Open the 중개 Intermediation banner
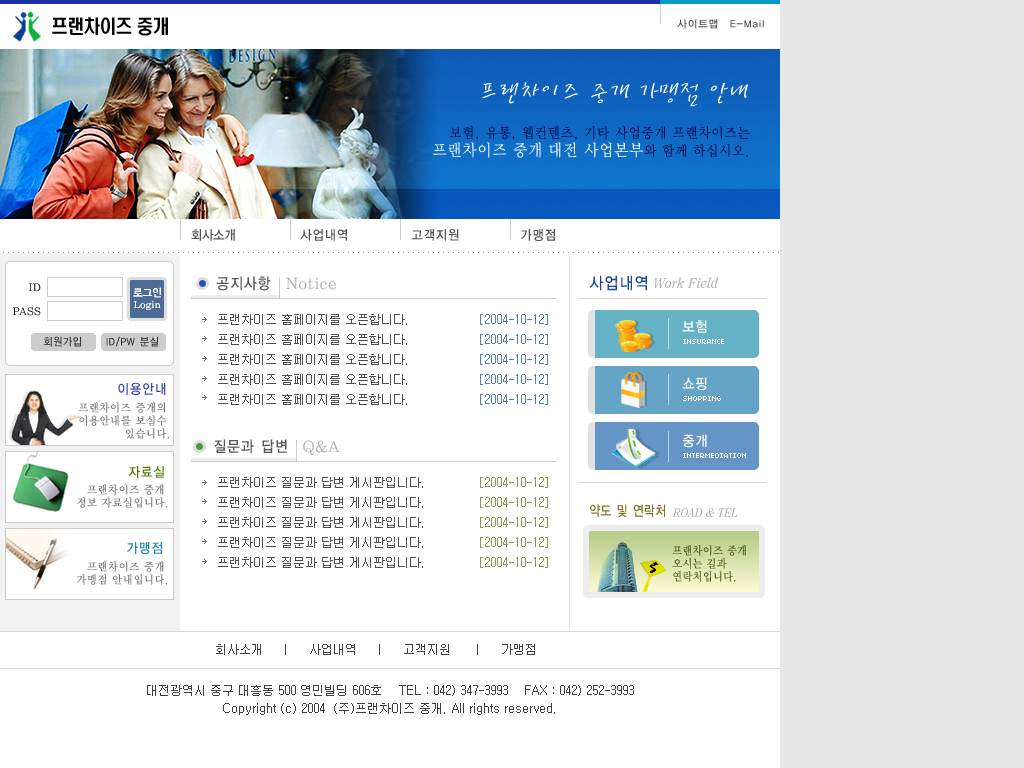This screenshot has width=1024, height=768. pyautogui.click(x=674, y=446)
